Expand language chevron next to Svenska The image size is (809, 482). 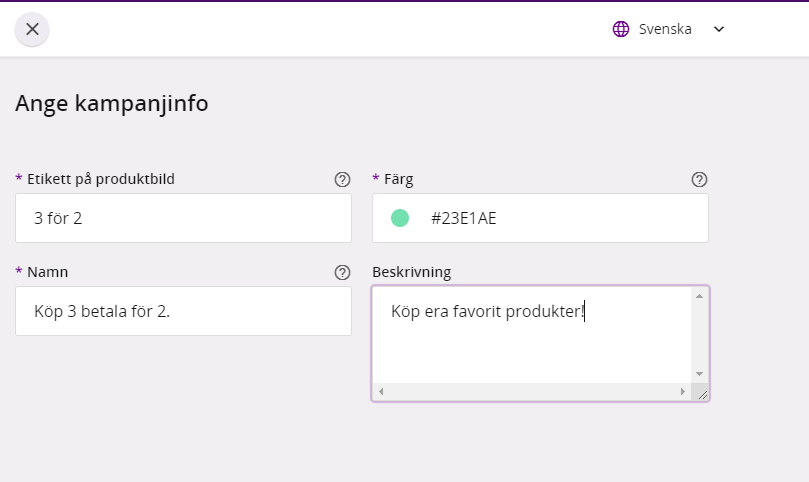point(719,29)
